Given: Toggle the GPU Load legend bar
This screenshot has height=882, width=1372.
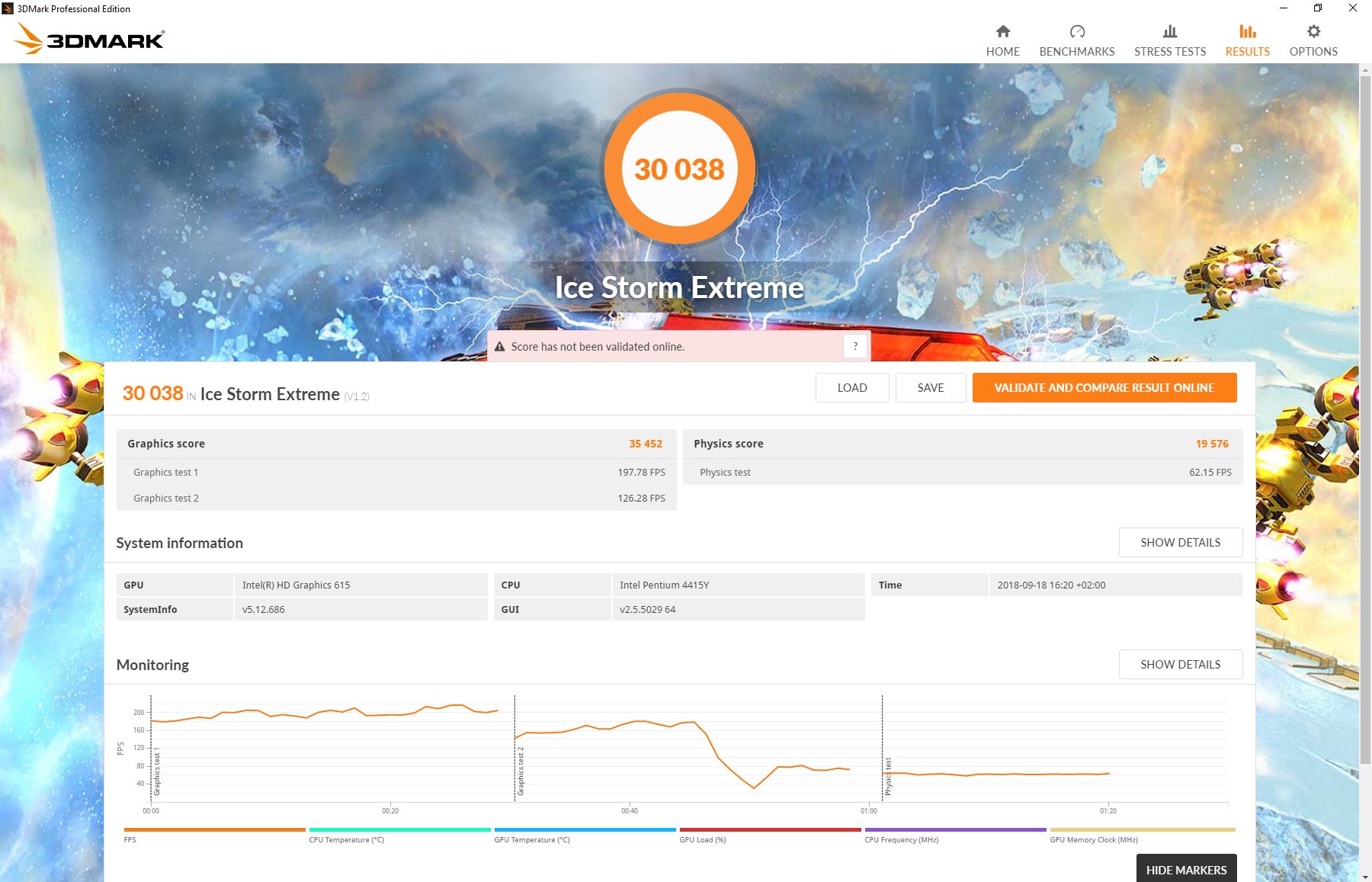Looking at the screenshot, I should 770,829.
